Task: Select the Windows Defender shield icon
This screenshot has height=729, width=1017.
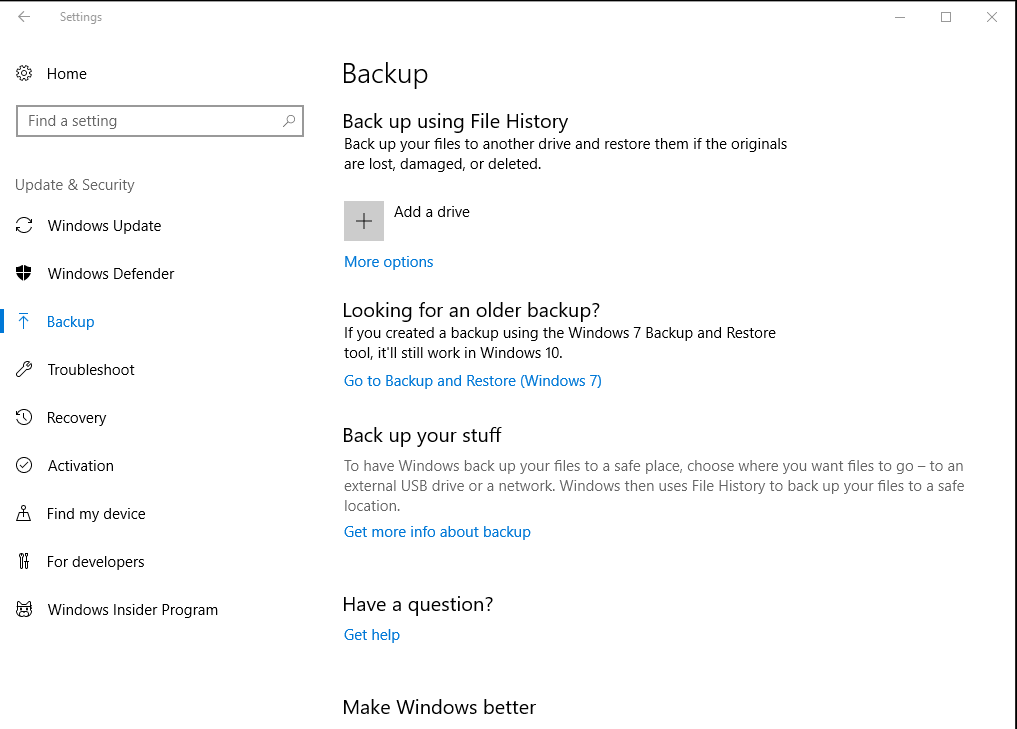Action: [24, 273]
